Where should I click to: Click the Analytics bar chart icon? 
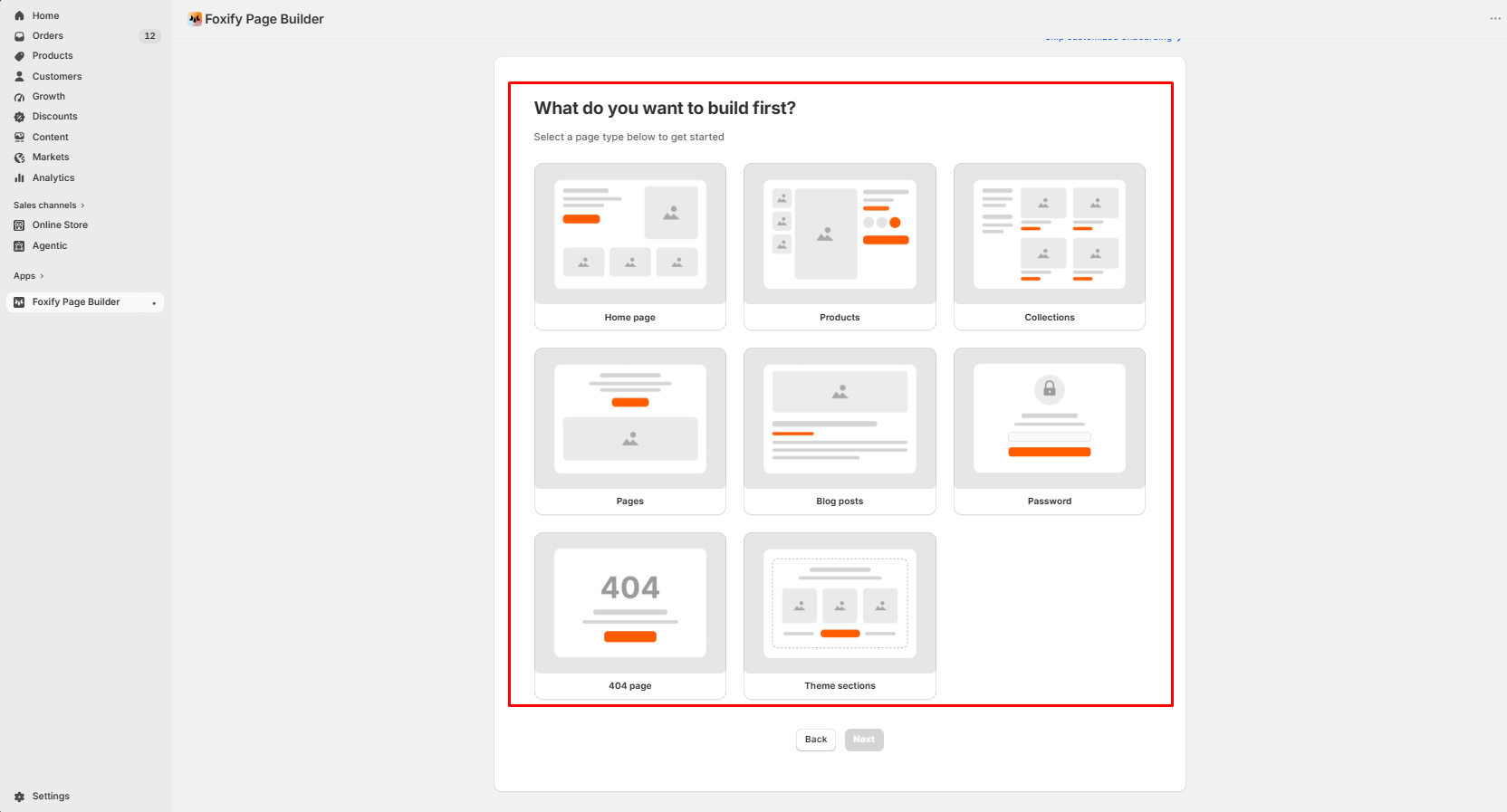(x=19, y=178)
